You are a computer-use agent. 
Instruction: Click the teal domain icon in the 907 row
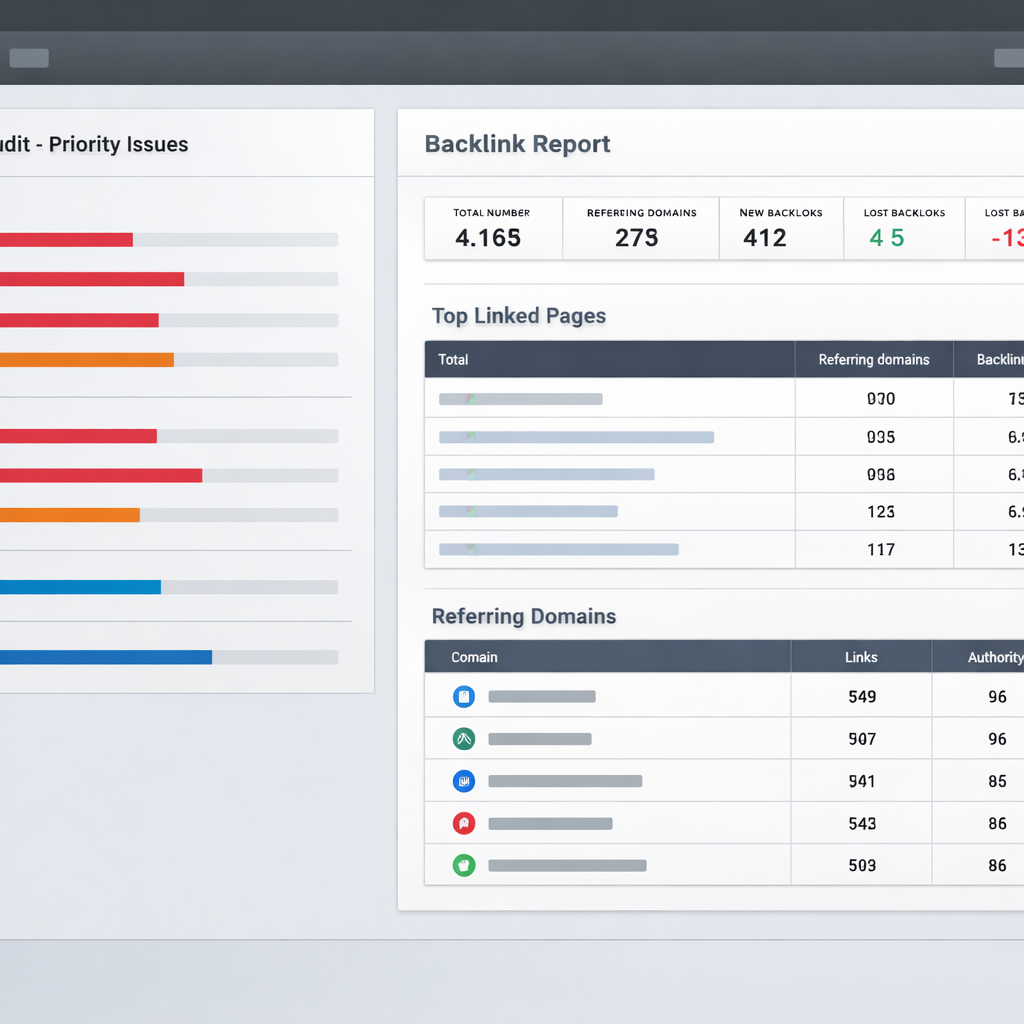coord(464,739)
